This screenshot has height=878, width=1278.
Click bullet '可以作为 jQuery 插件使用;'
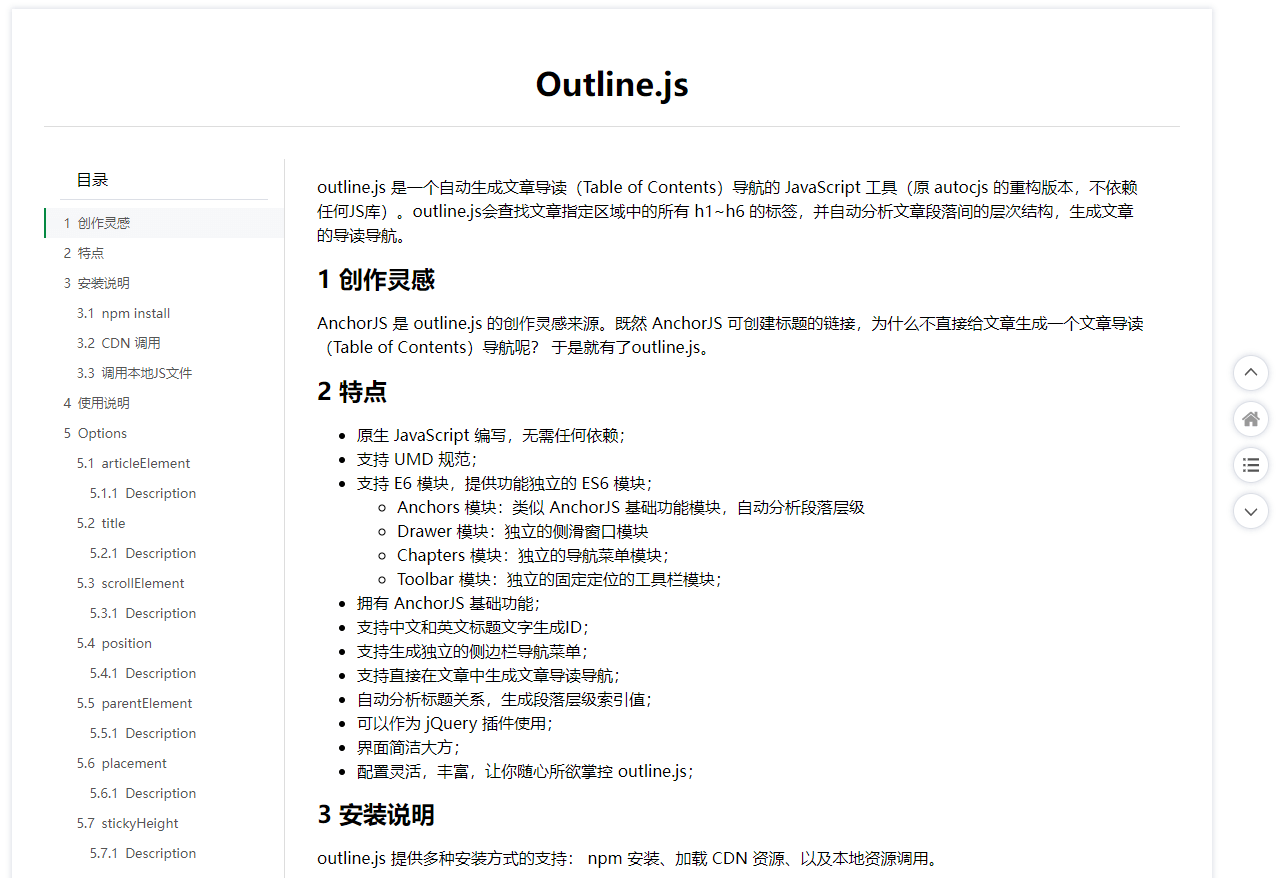pyautogui.click(x=455, y=723)
